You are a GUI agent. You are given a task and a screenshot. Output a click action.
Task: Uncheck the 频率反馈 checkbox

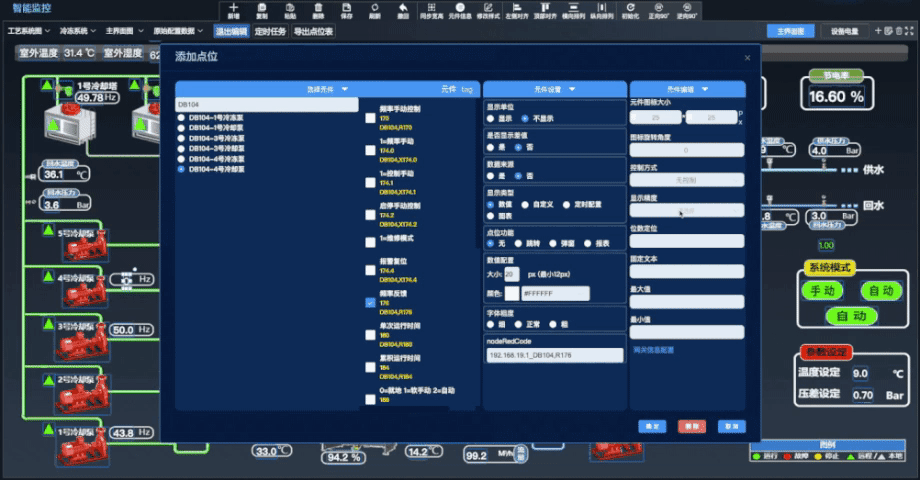coord(371,301)
